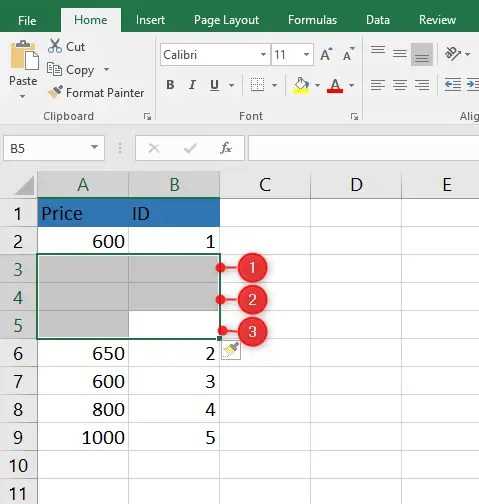Open the font size dropdown

[x=306, y=54]
